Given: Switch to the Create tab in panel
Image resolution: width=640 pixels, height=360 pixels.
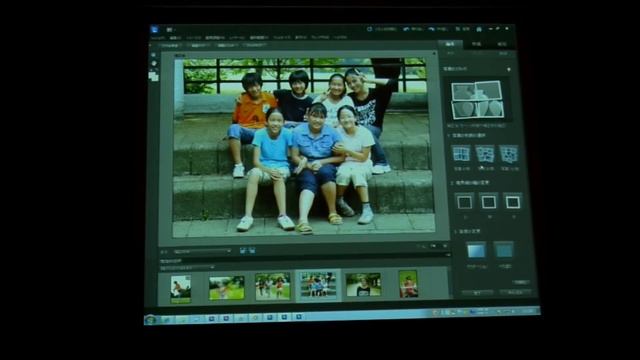Looking at the screenshot, I should [476, 44].
